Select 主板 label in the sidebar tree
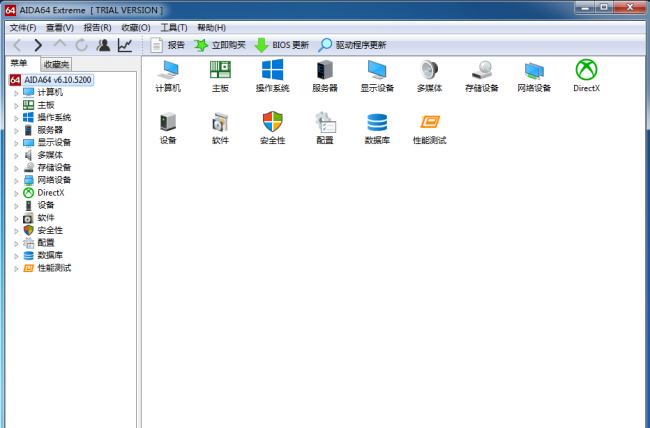 pos(46,105)
